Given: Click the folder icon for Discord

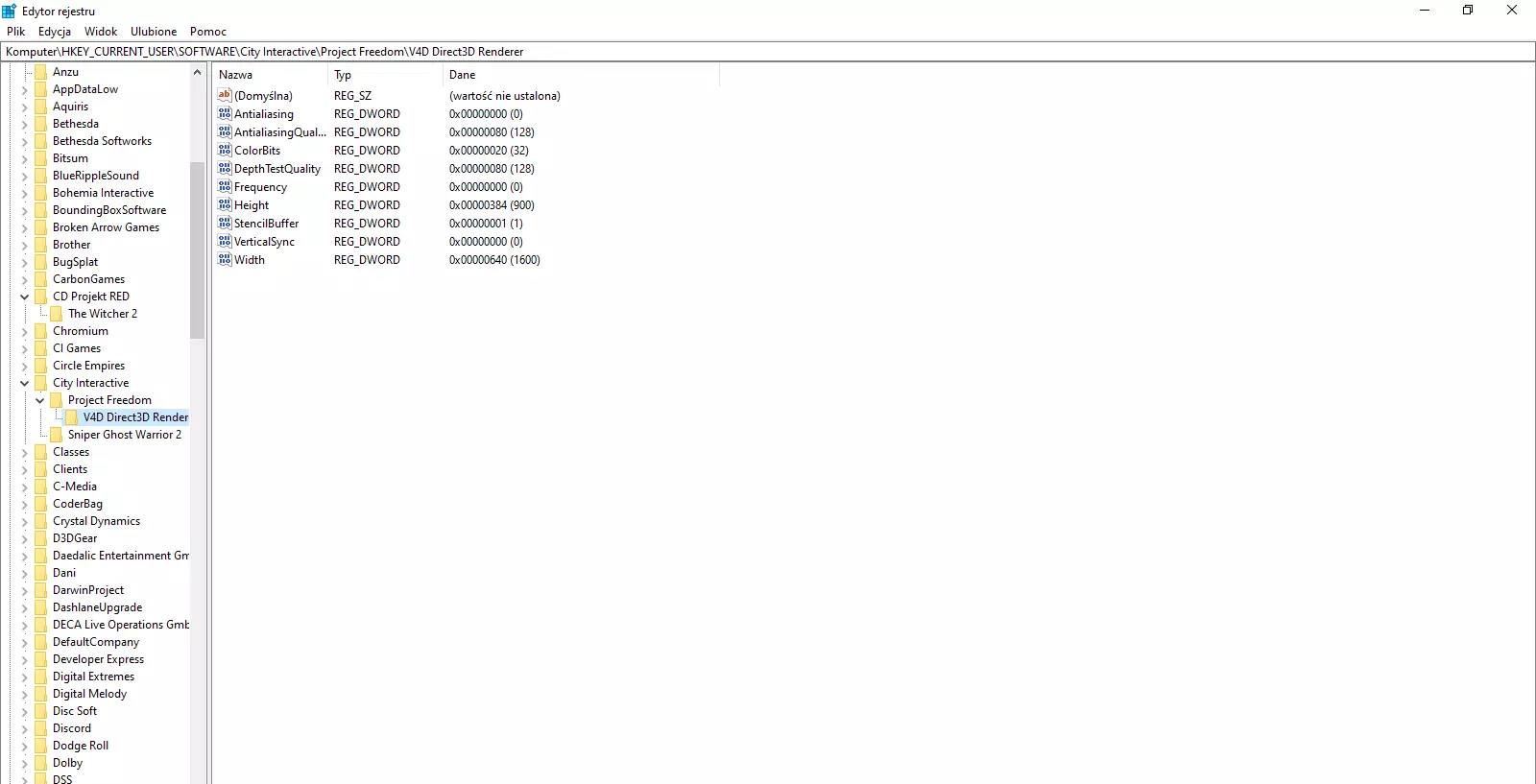Looking at the screenshot, I should coord(40,728).
